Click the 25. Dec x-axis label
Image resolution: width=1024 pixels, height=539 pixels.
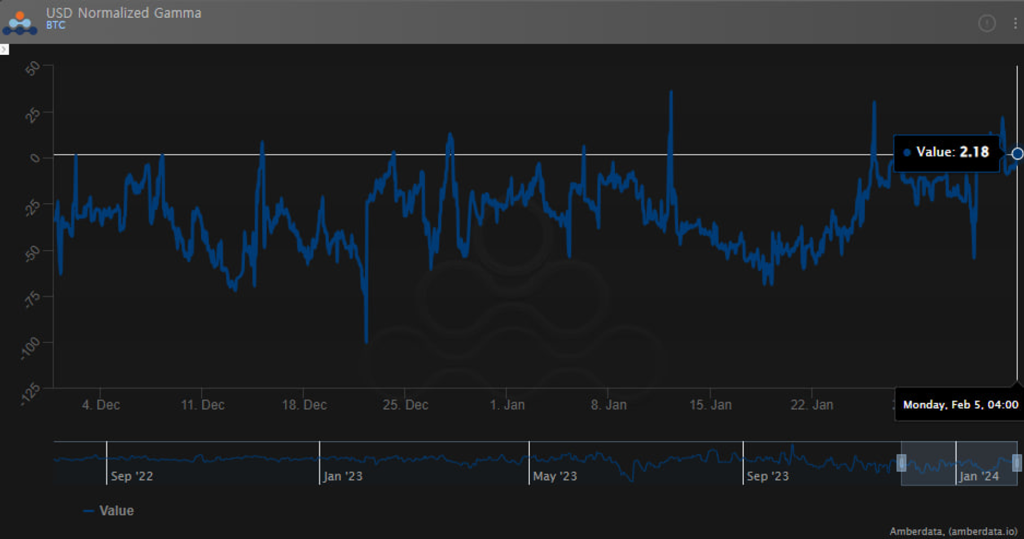(406, 405)
